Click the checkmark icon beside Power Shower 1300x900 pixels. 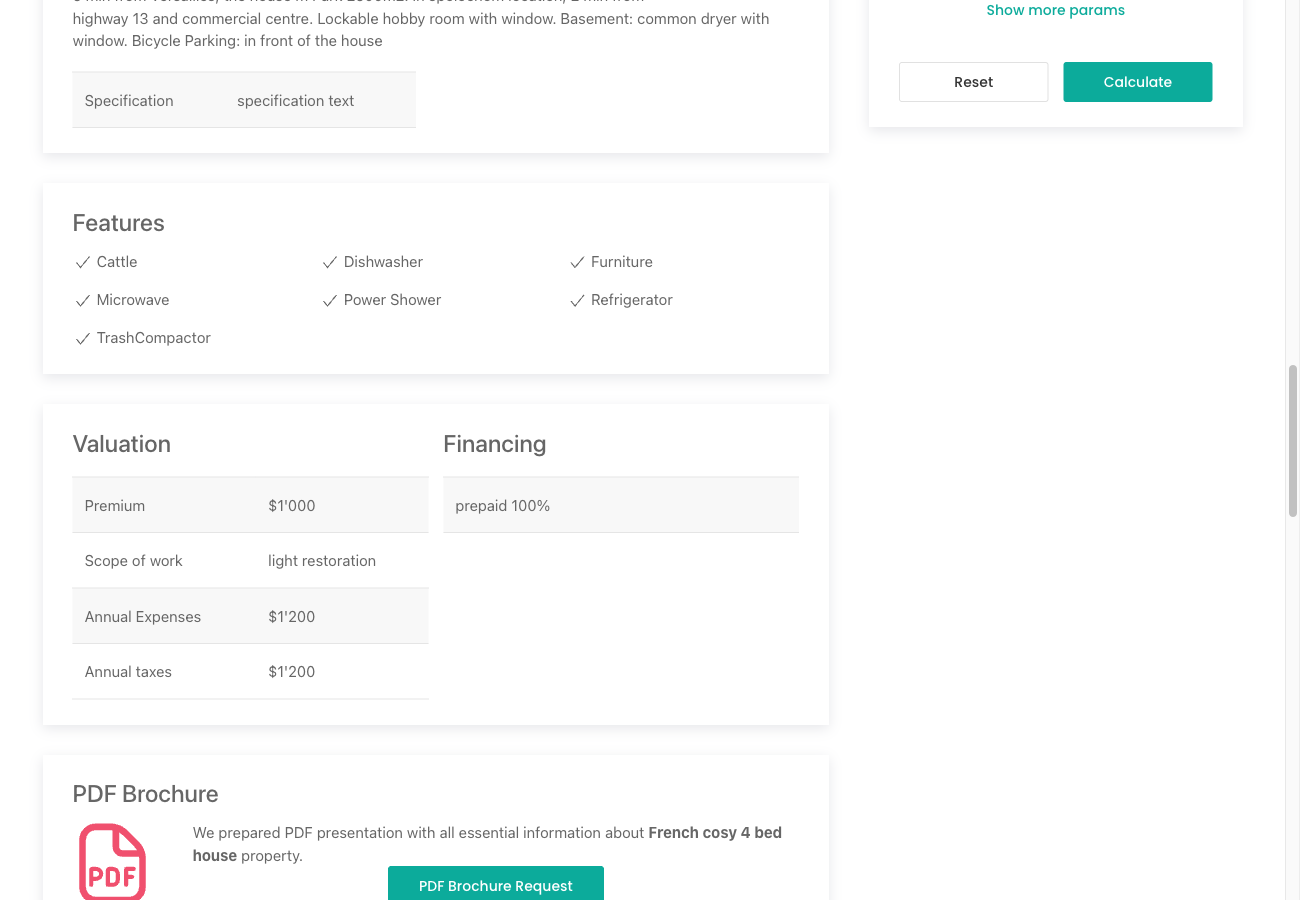[330, 300]
